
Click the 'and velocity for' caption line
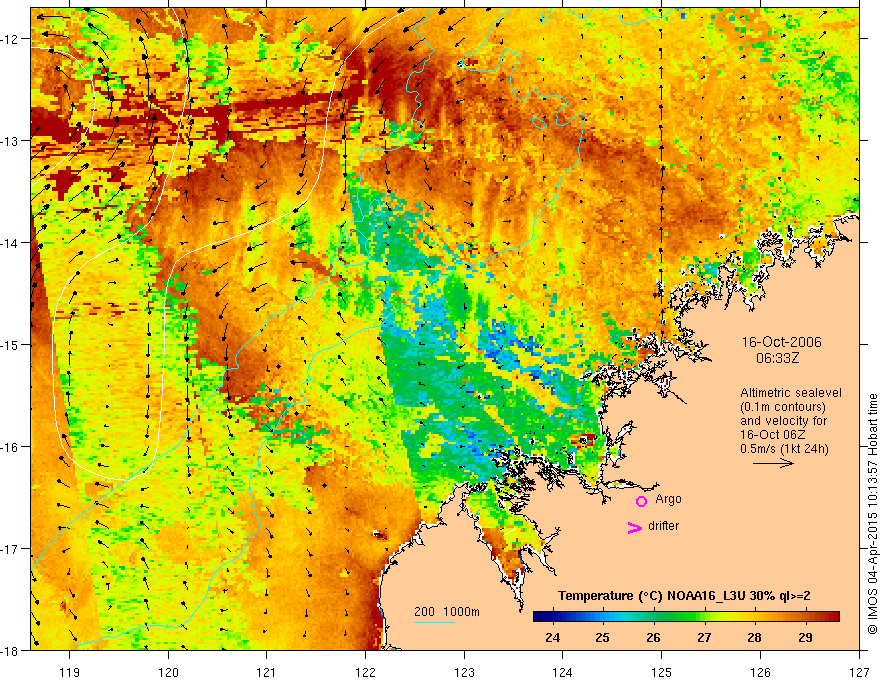pyautogui.click(x=783, y=421)
